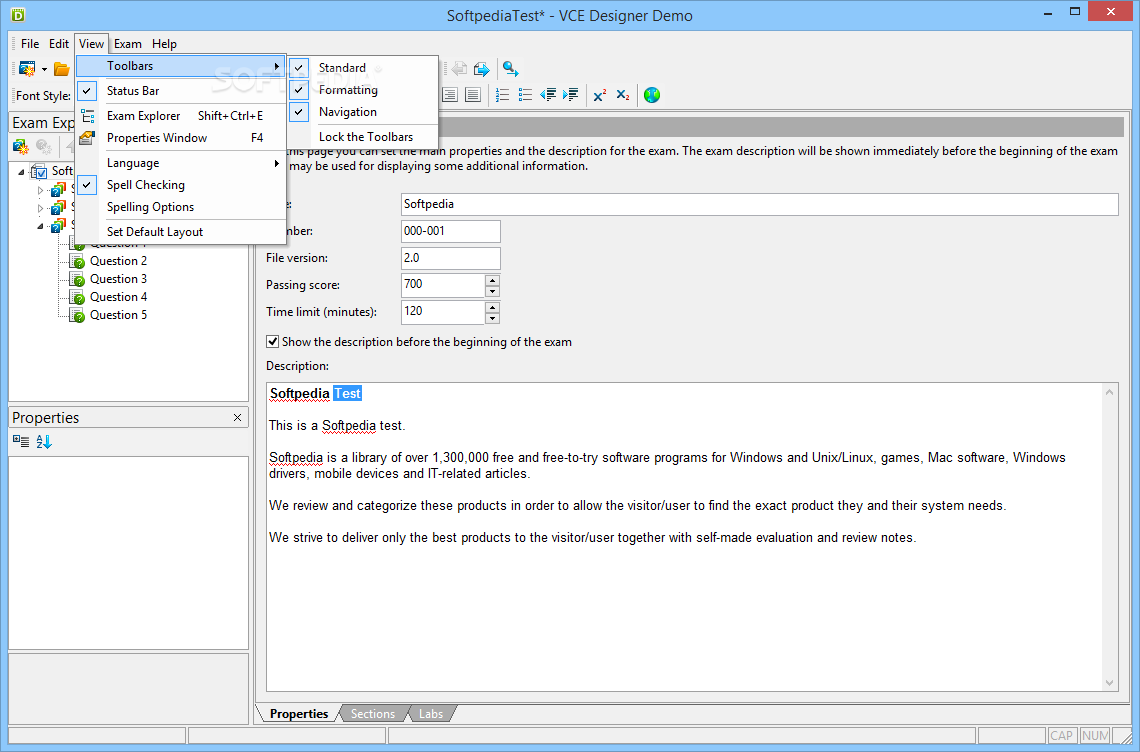Viewport: 1140px width, 752px height.
Task: Open Spelling Options
Action: [x=150, y=207]
